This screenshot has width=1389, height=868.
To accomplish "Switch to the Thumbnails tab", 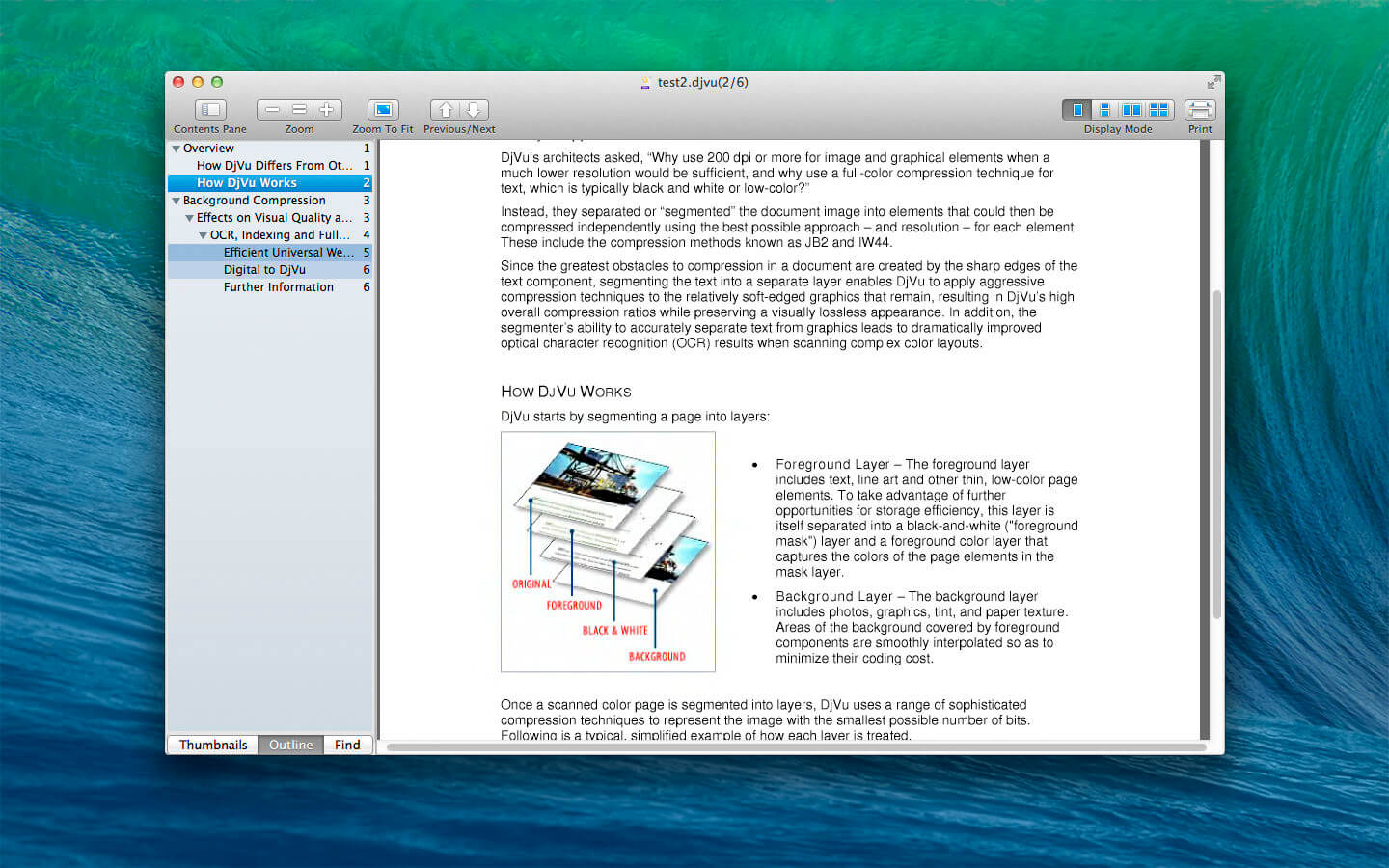I will click(x=213, y=745).
